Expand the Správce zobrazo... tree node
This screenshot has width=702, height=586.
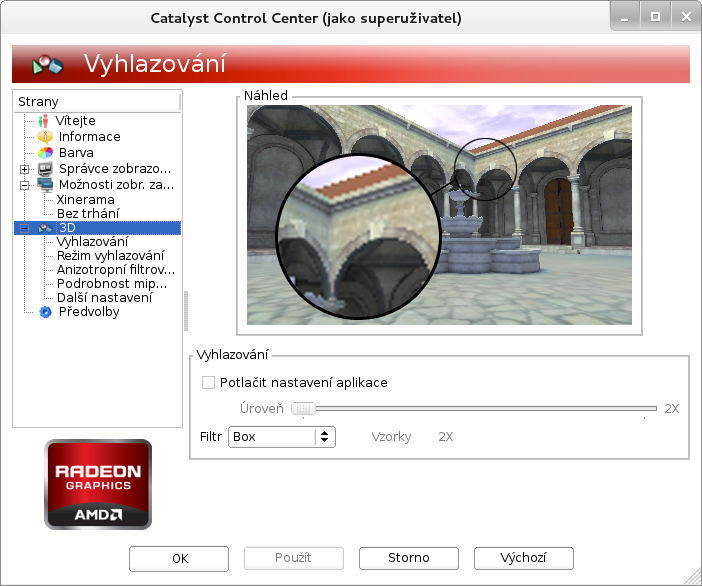25,169
